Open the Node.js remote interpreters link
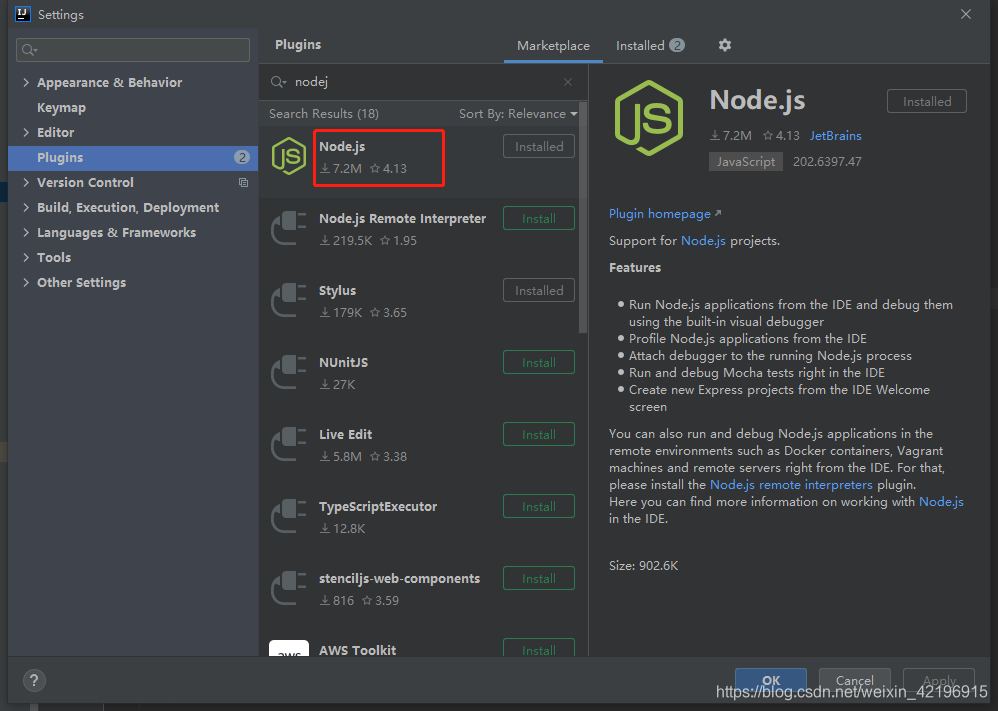The image size is (998, 711). click(791, 485)
